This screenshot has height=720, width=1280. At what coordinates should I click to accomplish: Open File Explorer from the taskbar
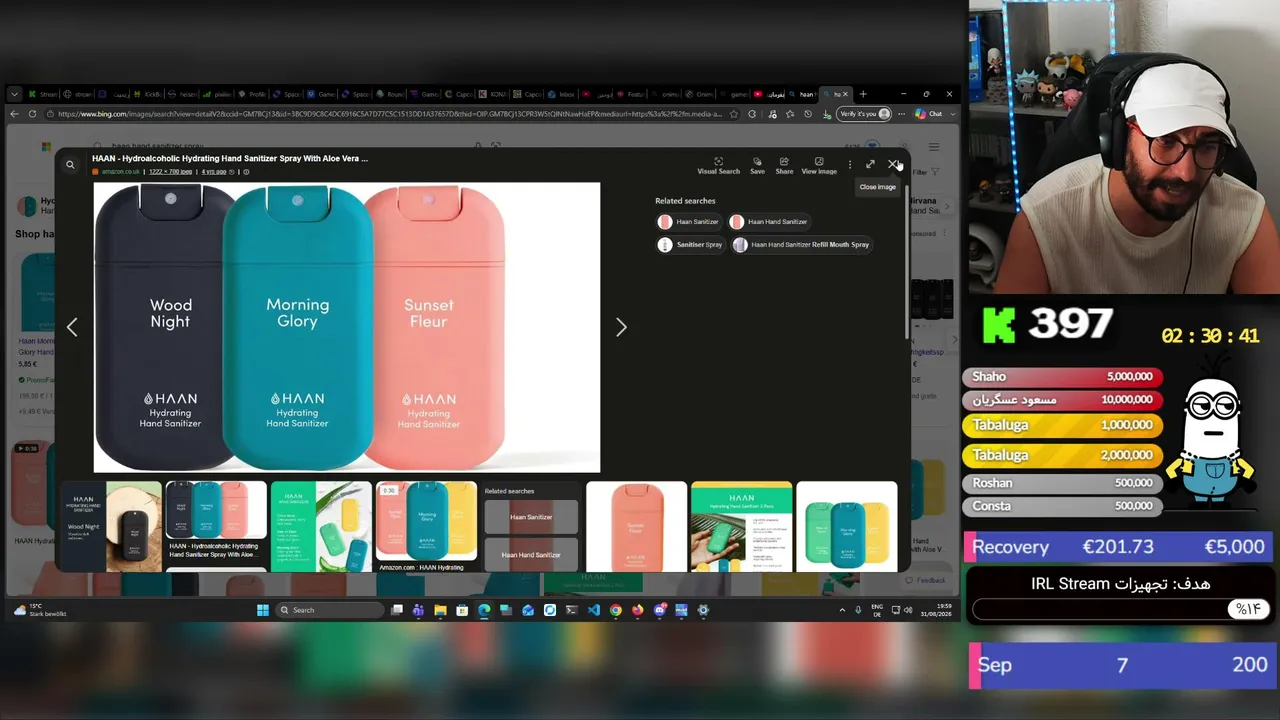[440, 610]
